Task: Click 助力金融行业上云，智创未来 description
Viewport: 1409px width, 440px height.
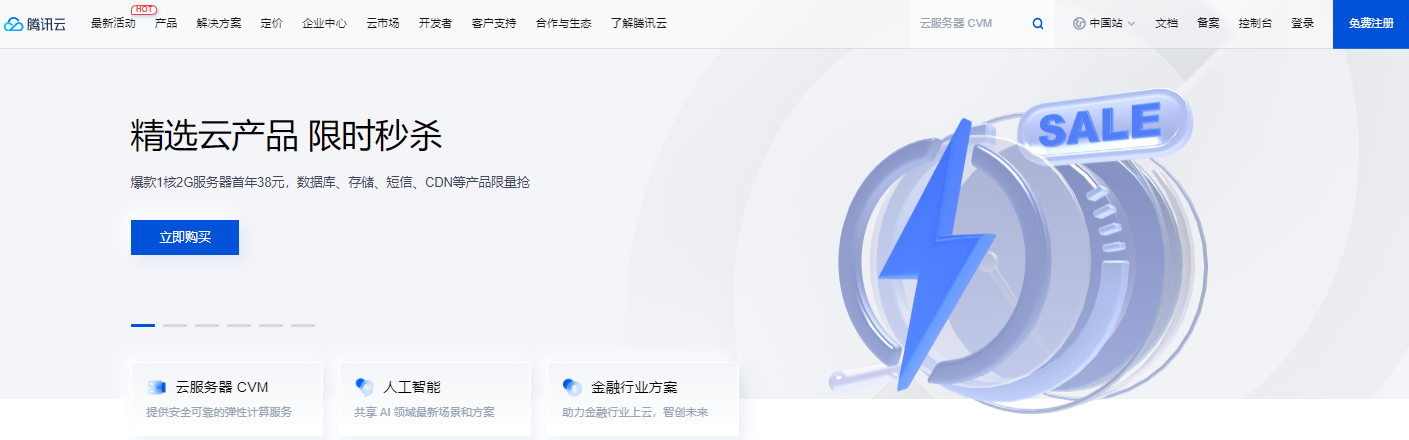Action: (635, 412)
